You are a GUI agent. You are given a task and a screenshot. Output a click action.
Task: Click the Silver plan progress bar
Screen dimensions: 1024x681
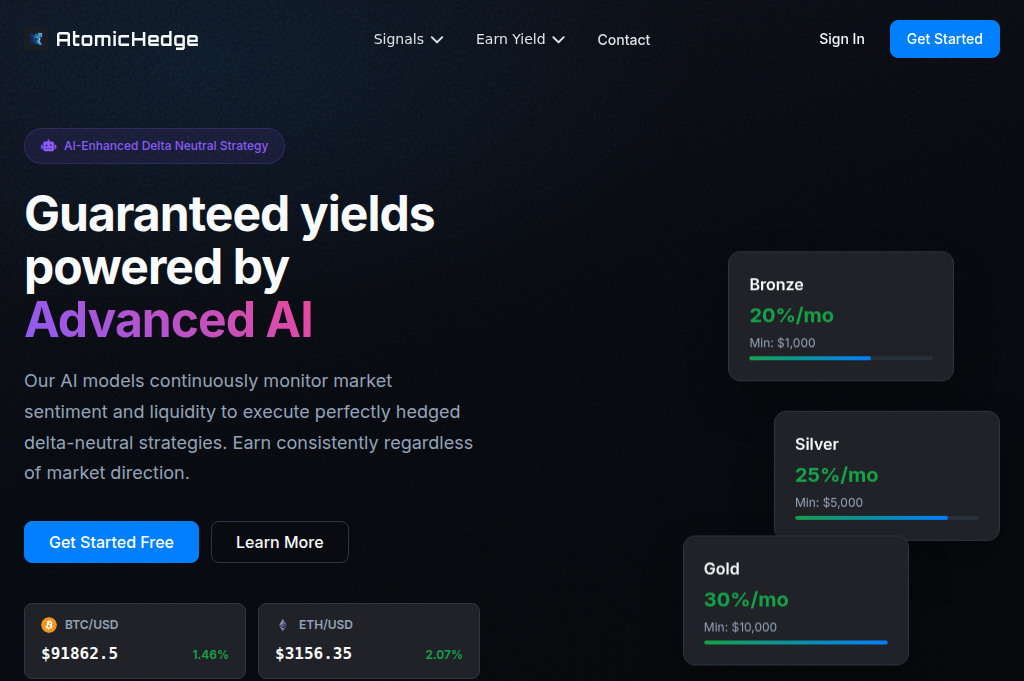886,518
